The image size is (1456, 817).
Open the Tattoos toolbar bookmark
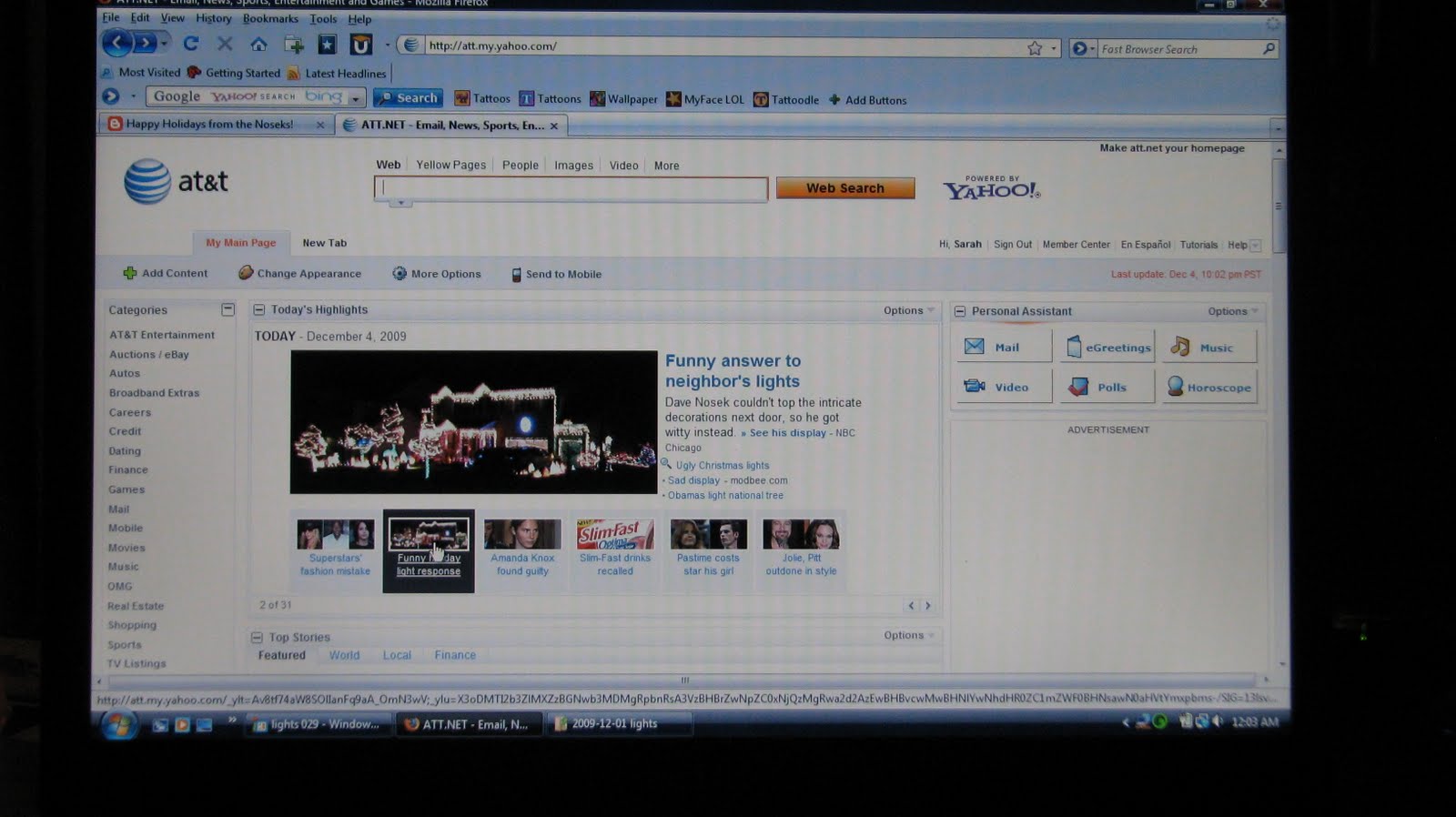click(x=482, y=98)
